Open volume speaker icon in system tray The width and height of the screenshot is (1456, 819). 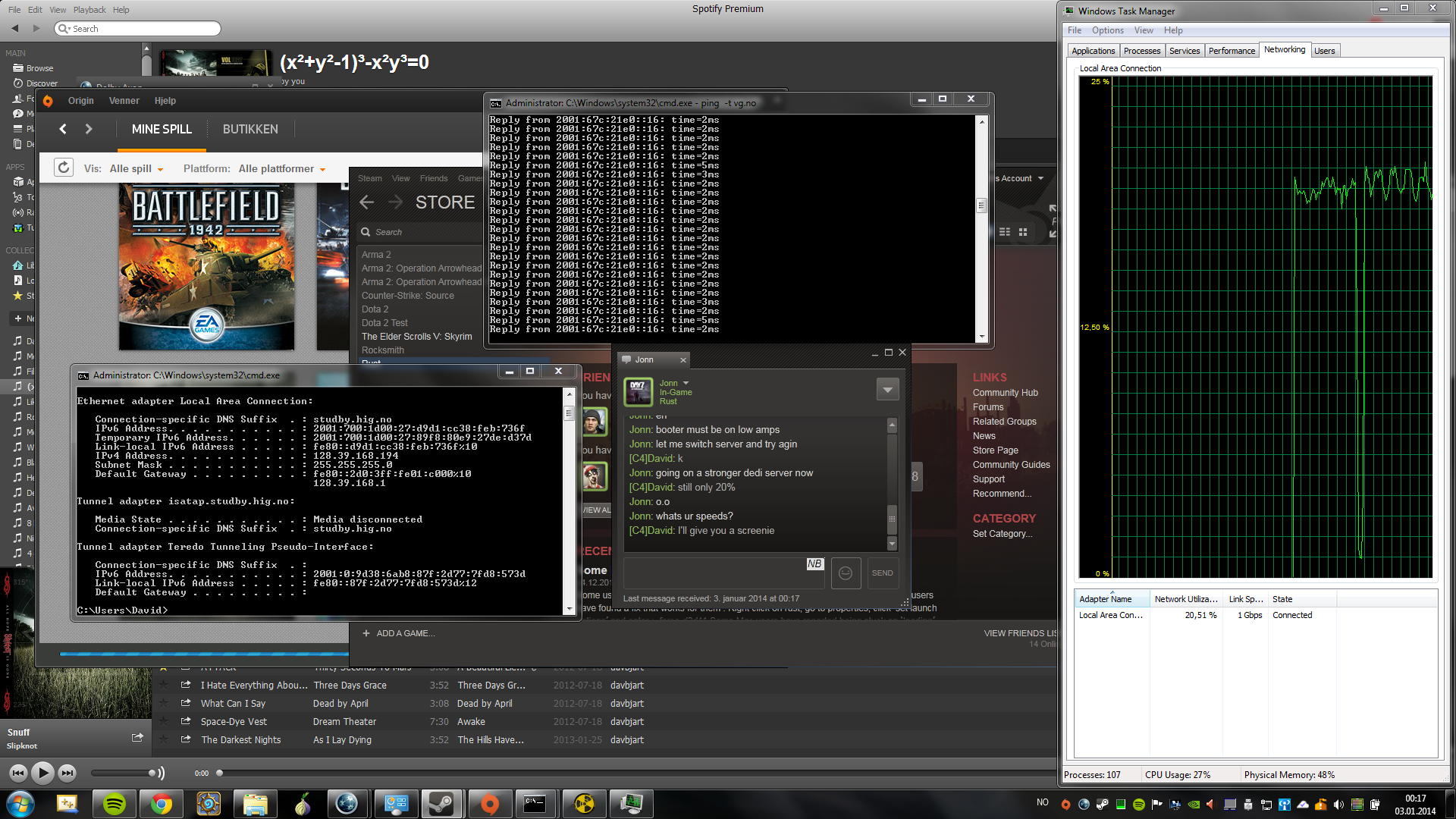pyautogui.click(x=1338, y=805)
